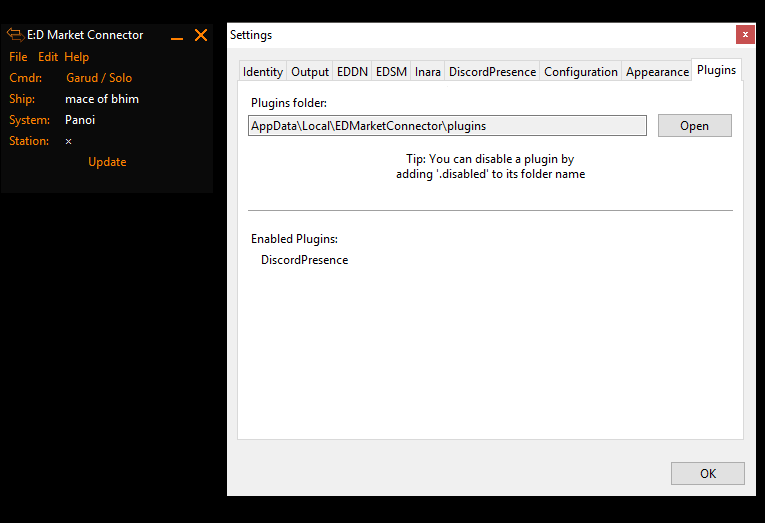Switch to the Identity tab
Image resolution: width=765 pixels, height=523 pixels.
262,72
